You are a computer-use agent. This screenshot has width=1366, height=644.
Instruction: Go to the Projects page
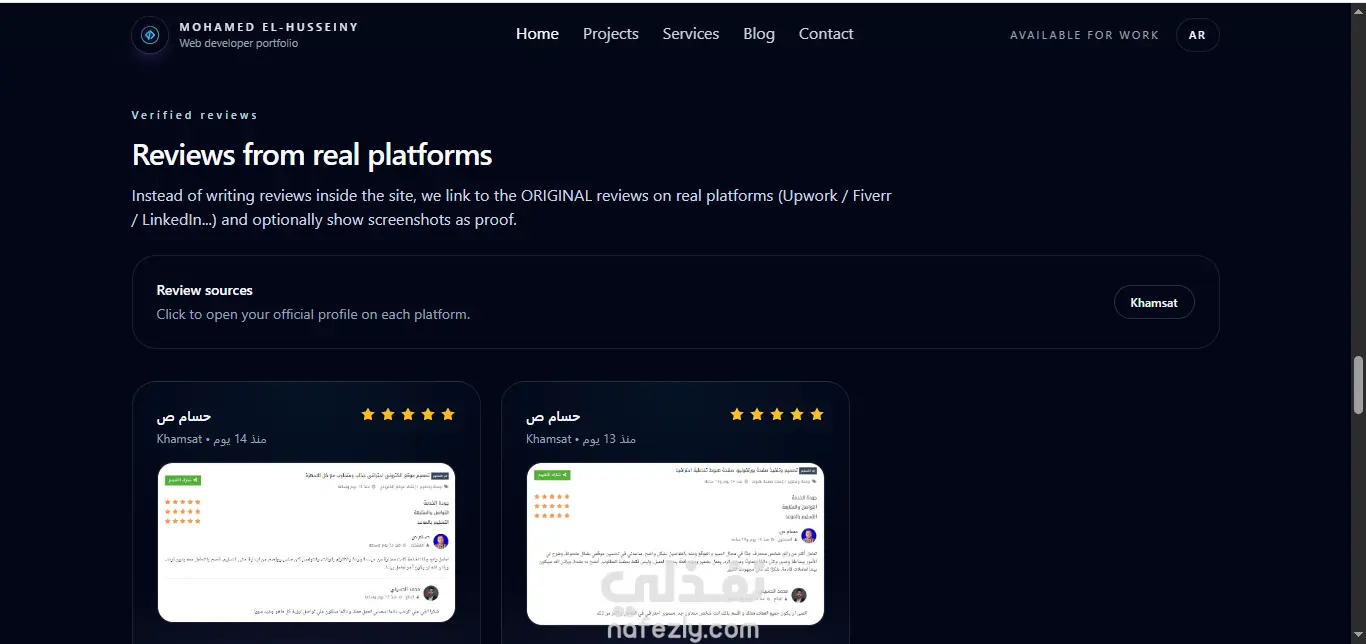tap(610, 34)
